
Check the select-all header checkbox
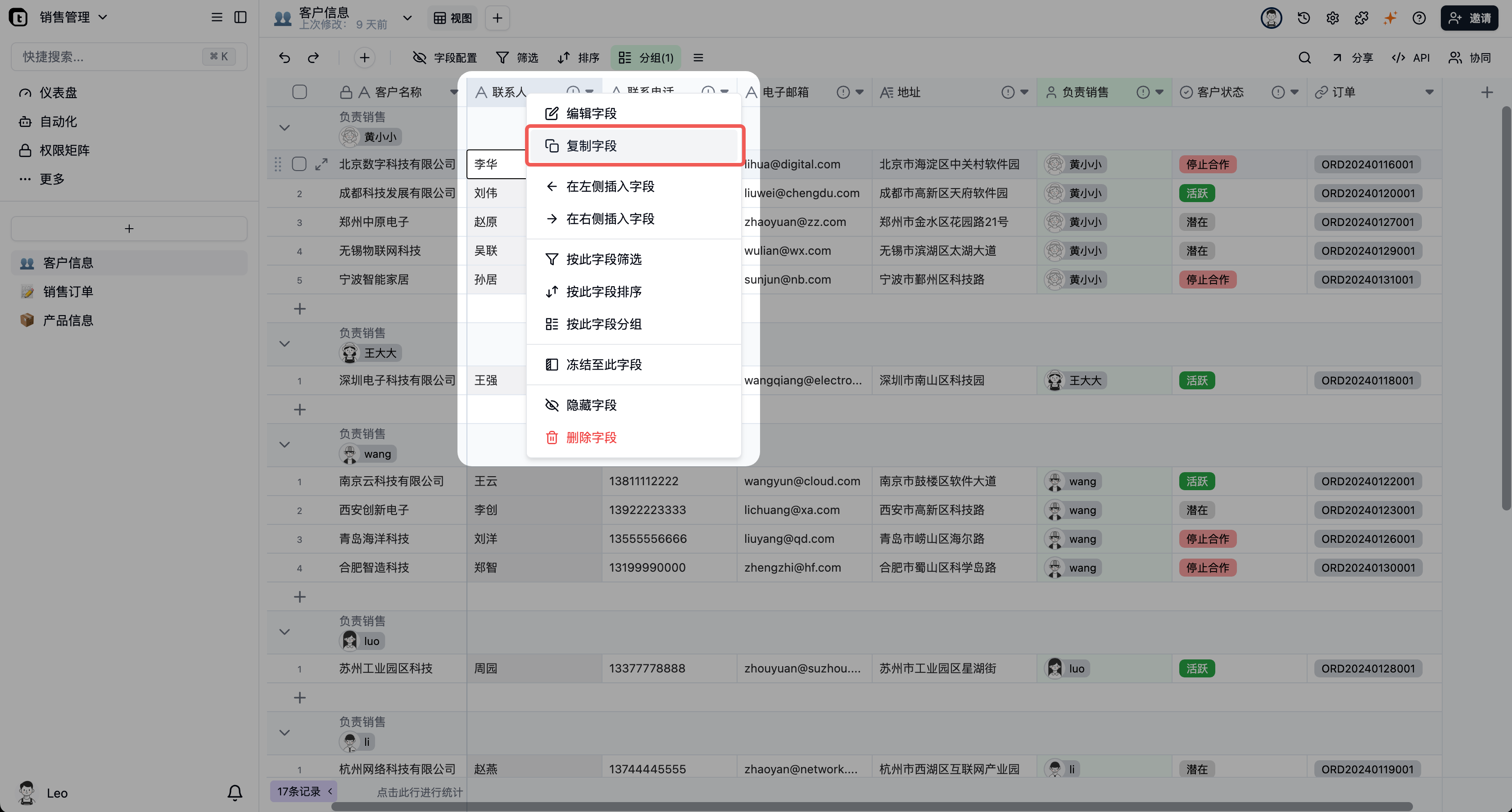pyautogui.click(x=299, y=92)
